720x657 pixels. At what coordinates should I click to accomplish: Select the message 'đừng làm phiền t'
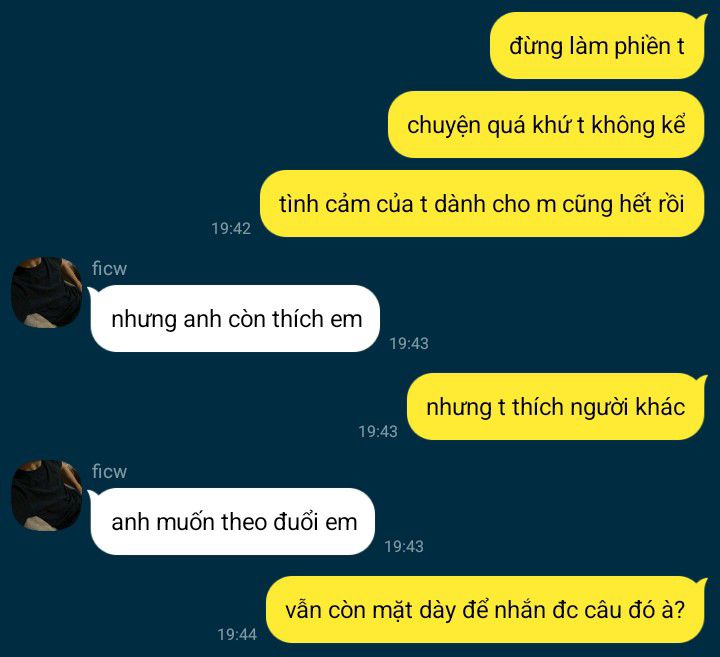597,46
